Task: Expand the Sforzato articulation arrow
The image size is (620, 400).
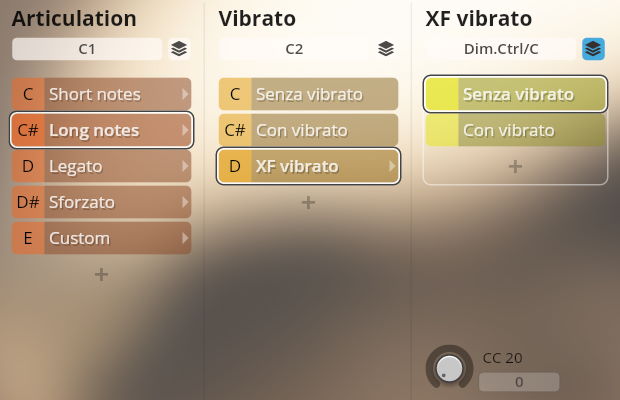Action: coord(185,202)
